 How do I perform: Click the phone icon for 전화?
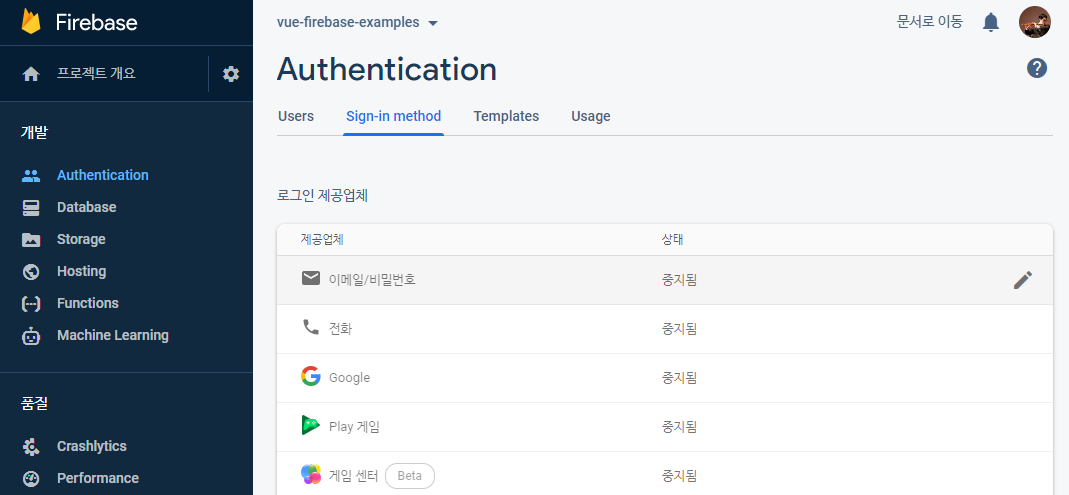[x=311, y=327]
